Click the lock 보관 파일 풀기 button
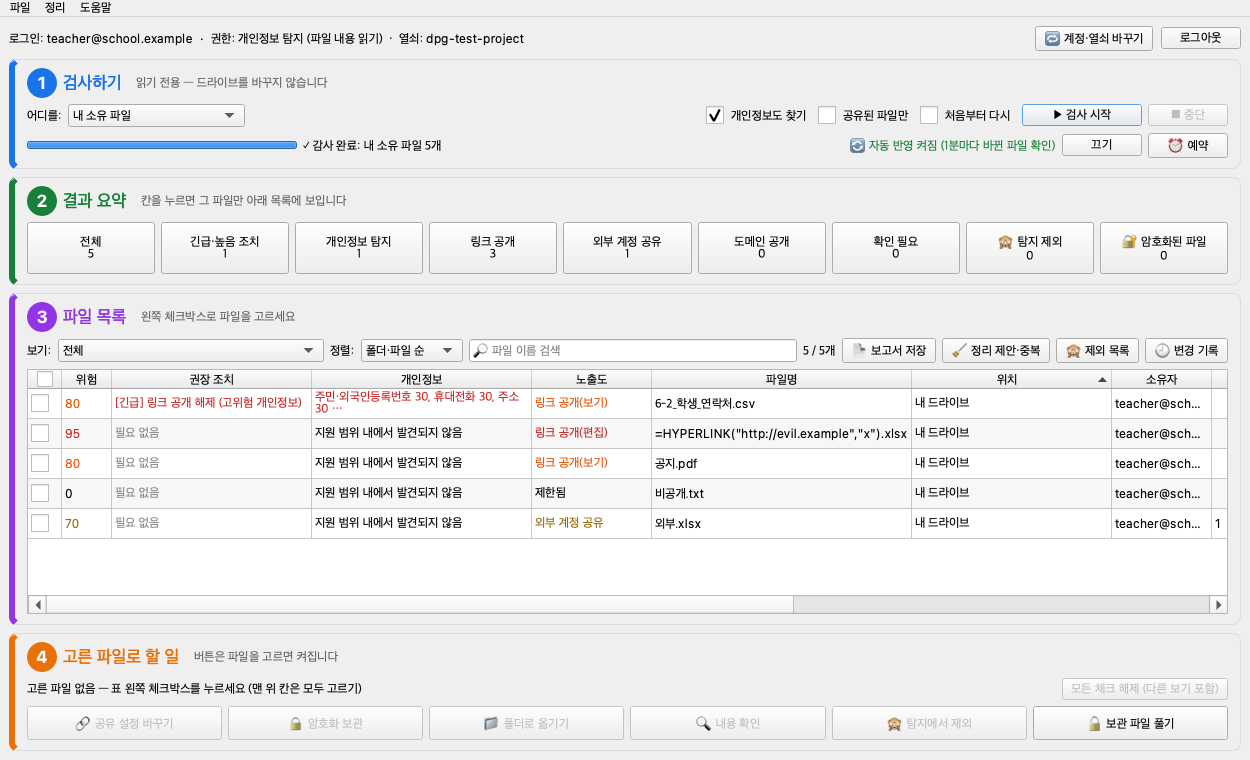This screenshot has width=1250, height=760. pyautogui.click(x=1130, y=723)
